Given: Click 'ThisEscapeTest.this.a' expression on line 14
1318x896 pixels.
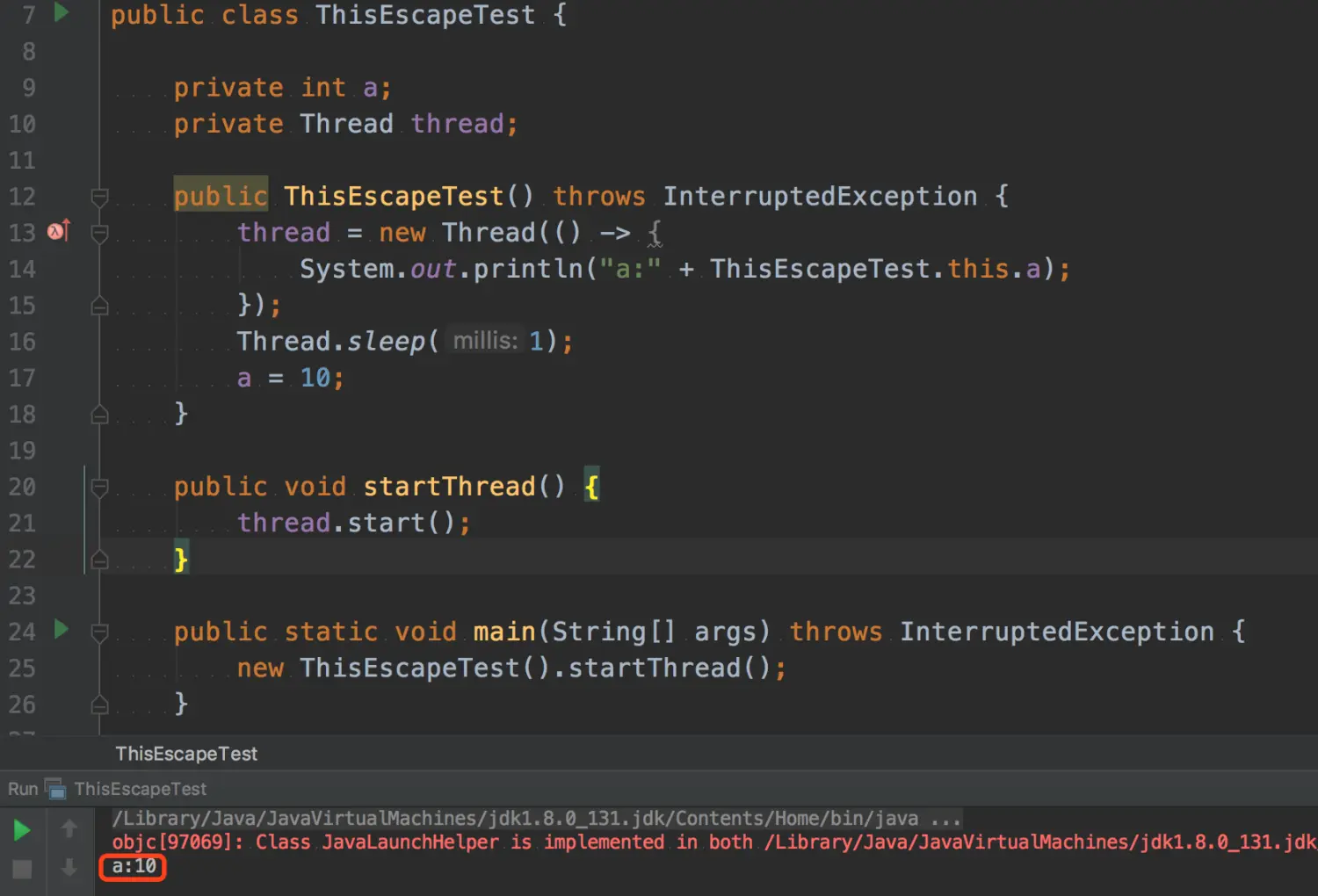Looking at the screenshot, I should (x=875, y=269).
